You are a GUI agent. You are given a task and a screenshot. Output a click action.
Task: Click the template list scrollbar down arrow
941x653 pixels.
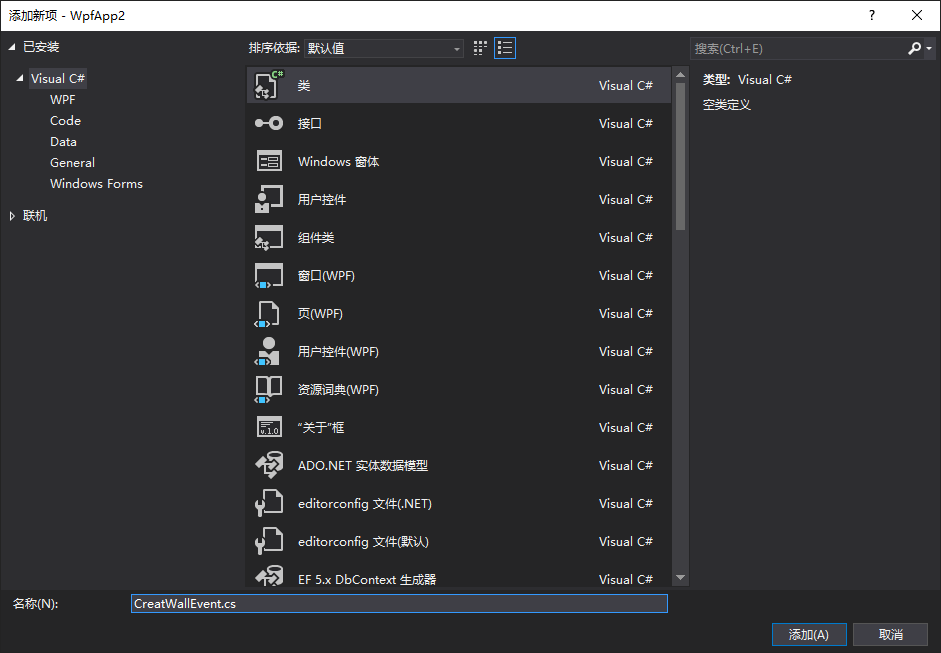680,577
